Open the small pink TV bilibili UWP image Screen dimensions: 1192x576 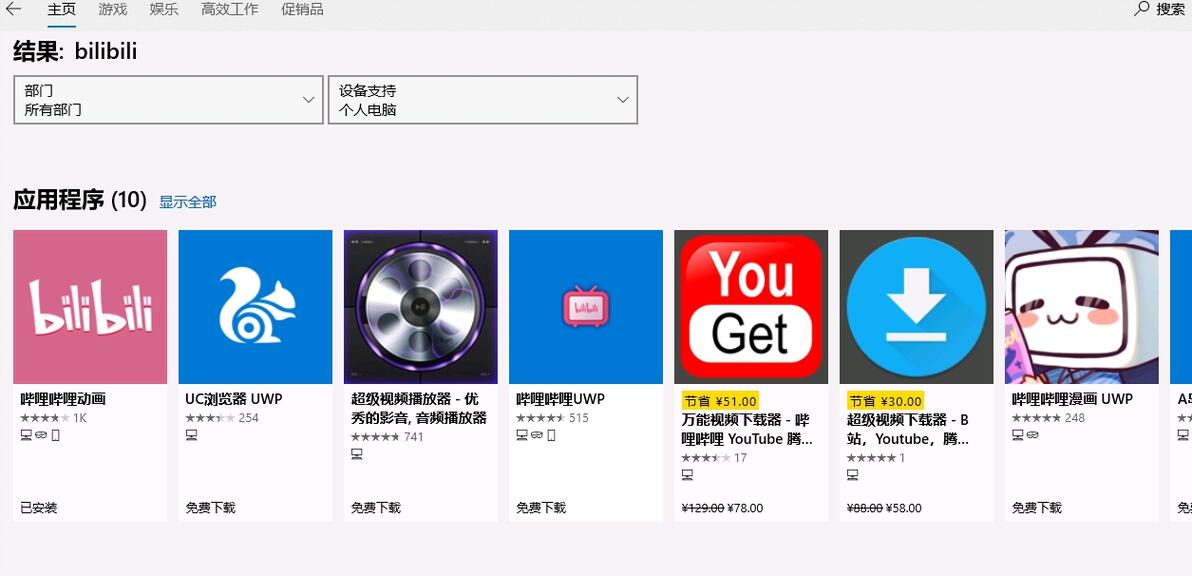tap(585, 307)
